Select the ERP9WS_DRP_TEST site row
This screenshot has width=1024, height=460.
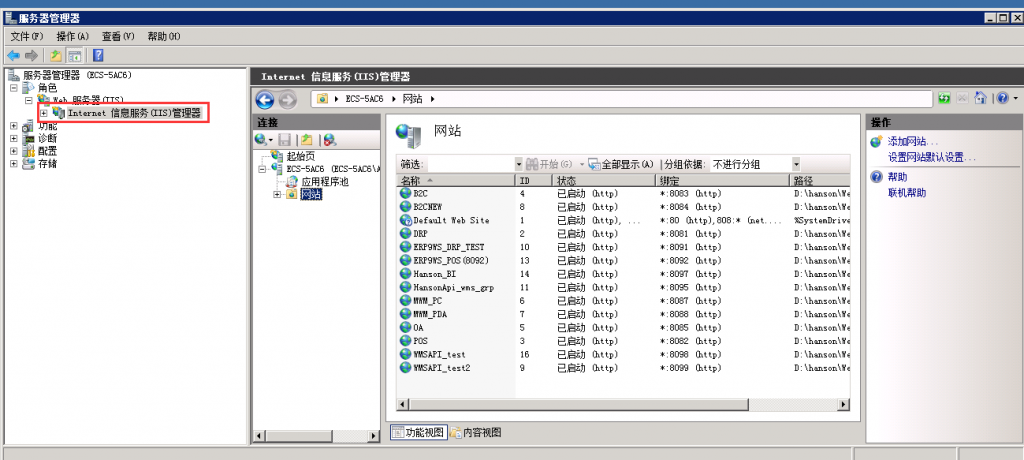pyautogui.click(x=624, y=247)
